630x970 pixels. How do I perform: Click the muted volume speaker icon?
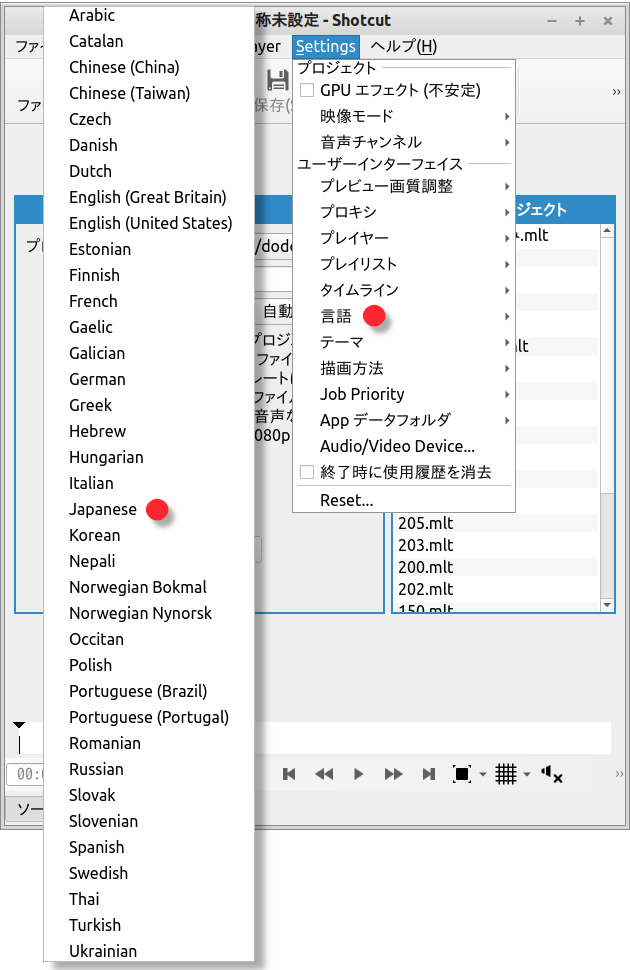click(551, 774)
